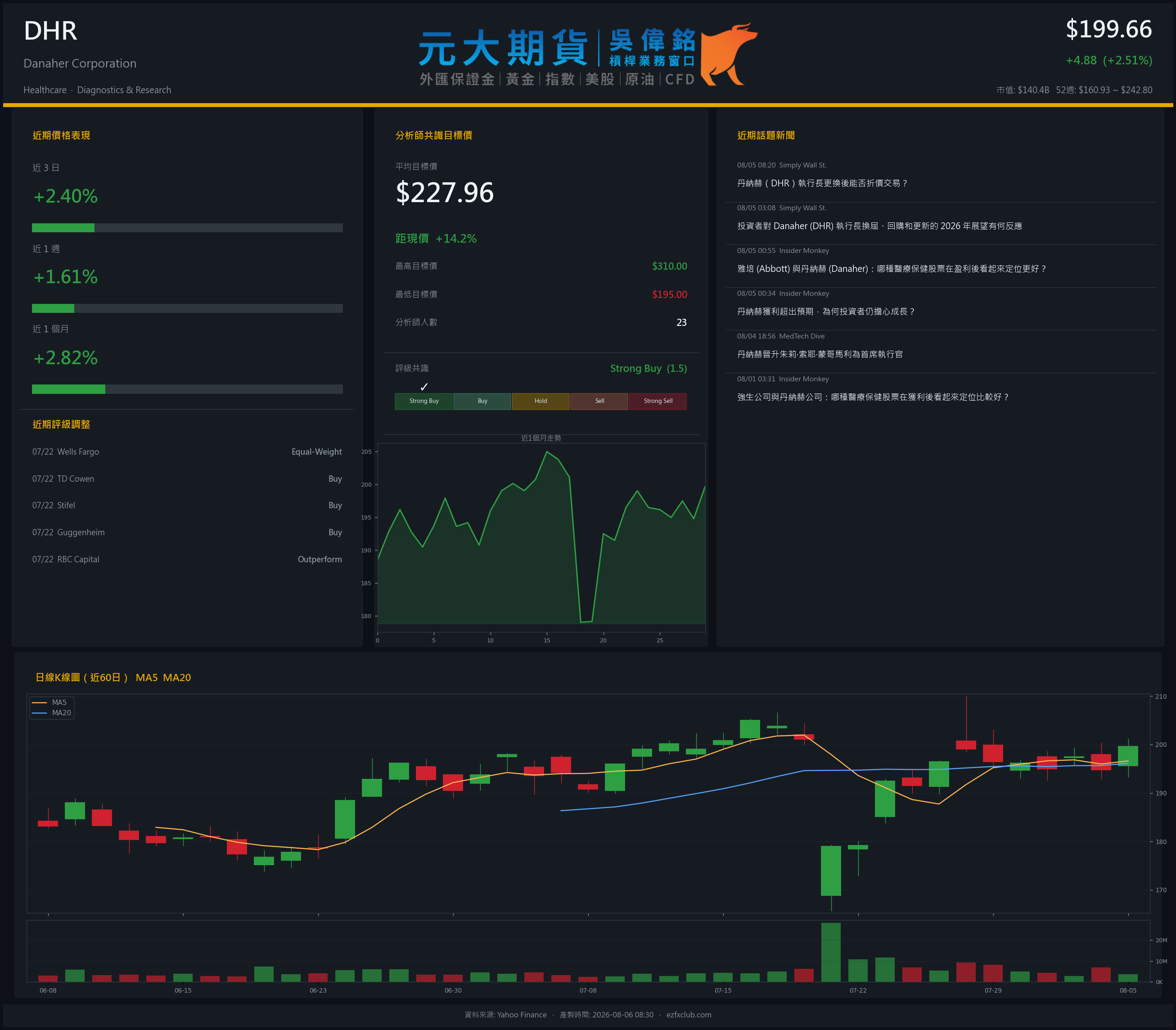Click the ezfxclub.com footer link
Screen dimensions: 1176x1030
point(689,1015)
